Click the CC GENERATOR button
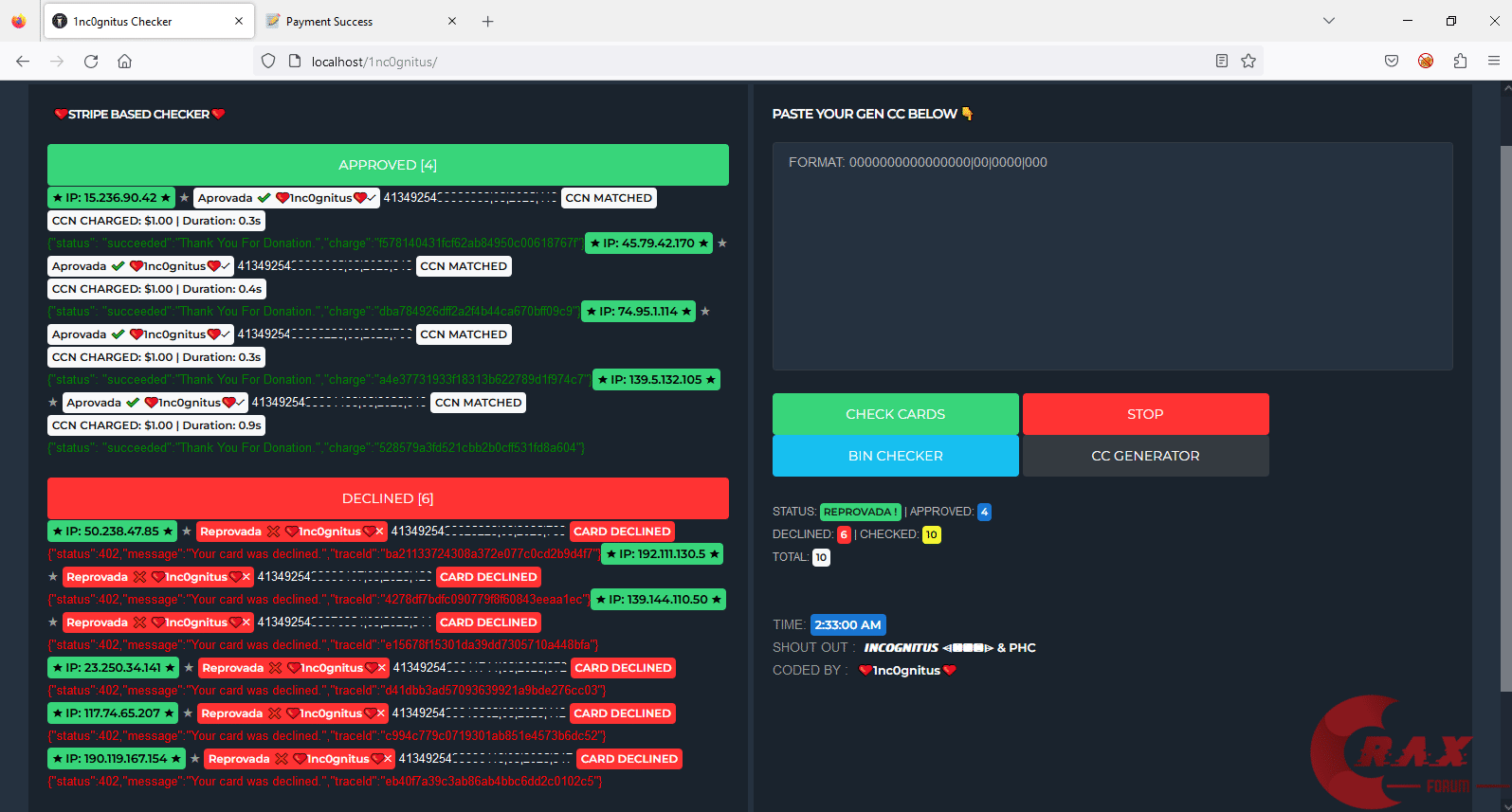The height and width of the screenshot is (812, 1512). pos(1145,456)
